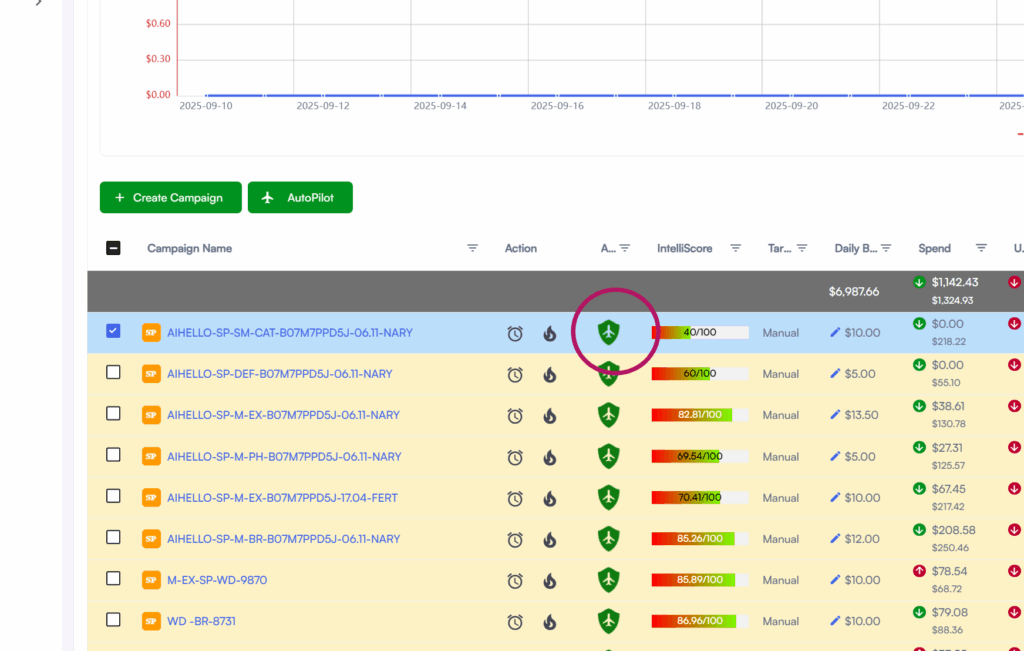This screenshot has height=651, width=1024.
Task: Click pencil edit icon for $13.50 daily budget
Action: (x=835, y=415)
